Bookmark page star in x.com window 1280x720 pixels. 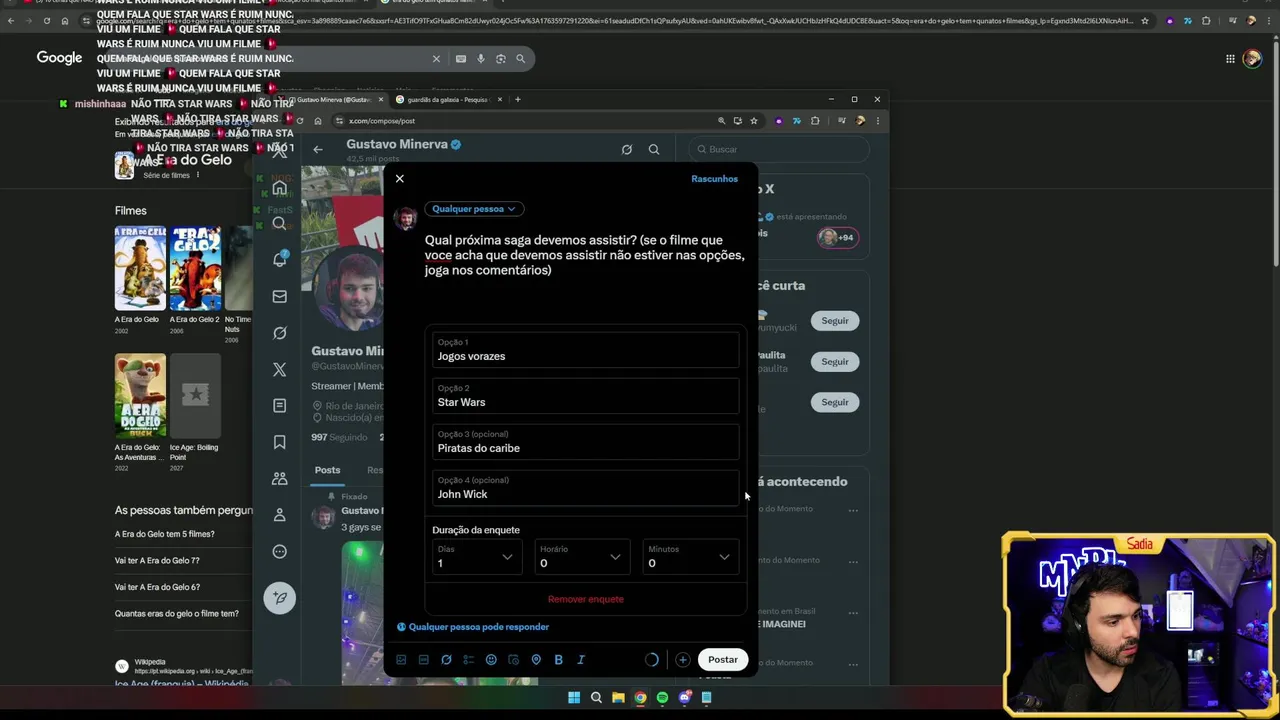[x=754, y=121]
